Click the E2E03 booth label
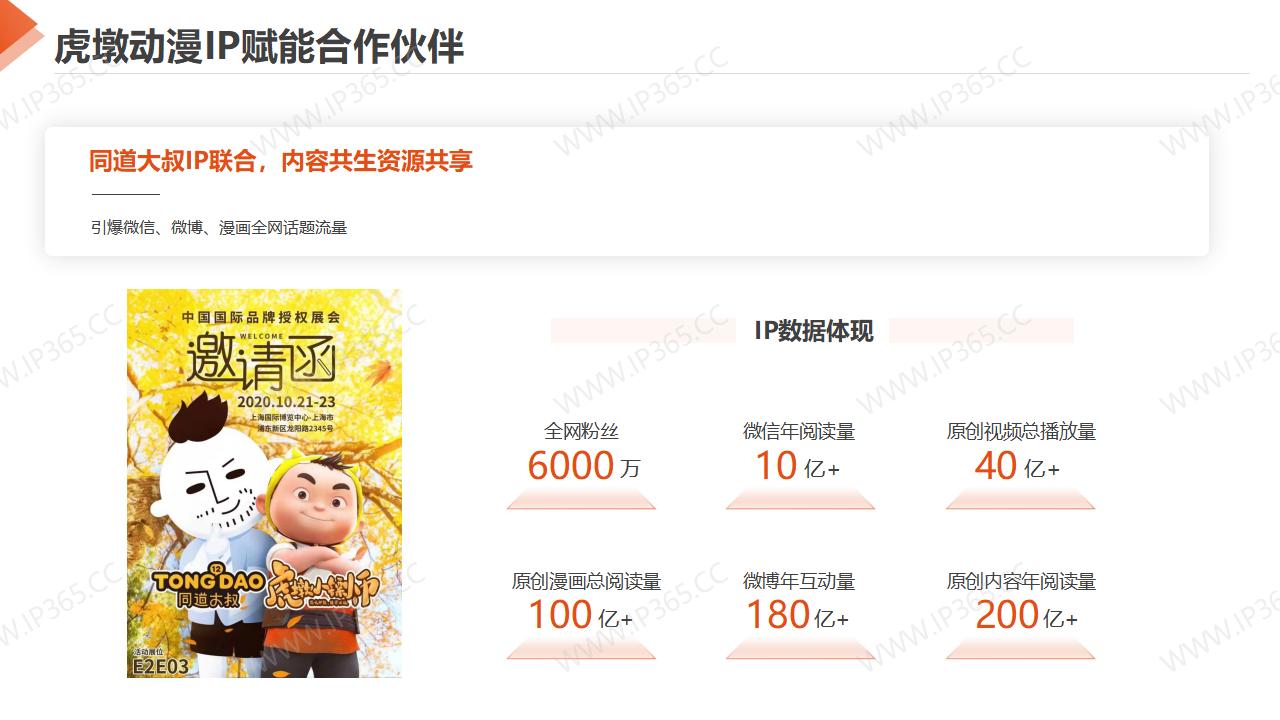 (160, 665)
